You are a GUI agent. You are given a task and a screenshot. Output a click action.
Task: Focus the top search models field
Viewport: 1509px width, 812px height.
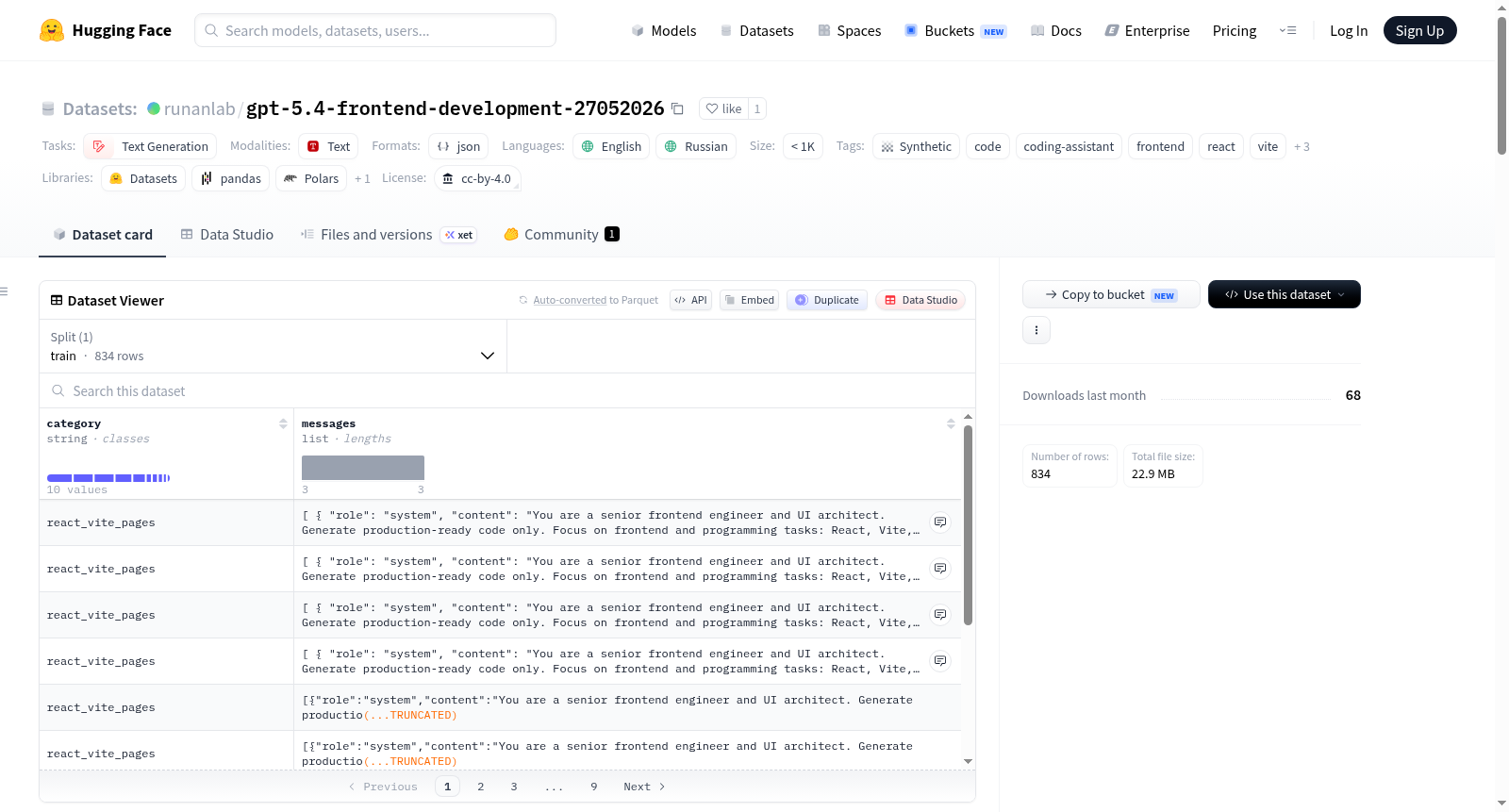coord(375,30)
